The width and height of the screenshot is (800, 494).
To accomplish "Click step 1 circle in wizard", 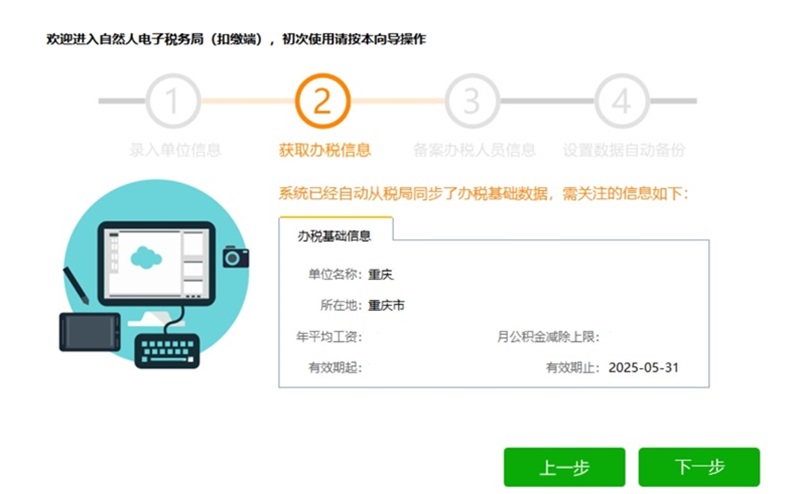I will coord(173,101).
